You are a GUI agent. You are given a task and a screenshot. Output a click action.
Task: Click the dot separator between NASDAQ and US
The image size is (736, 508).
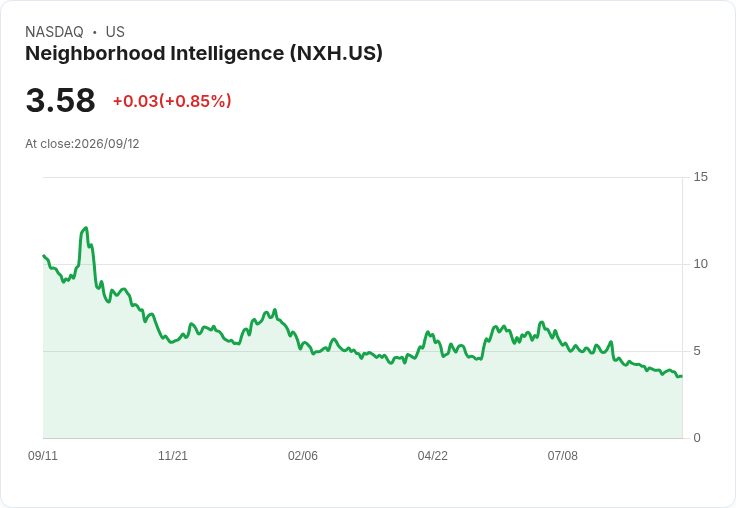[95, 32]
